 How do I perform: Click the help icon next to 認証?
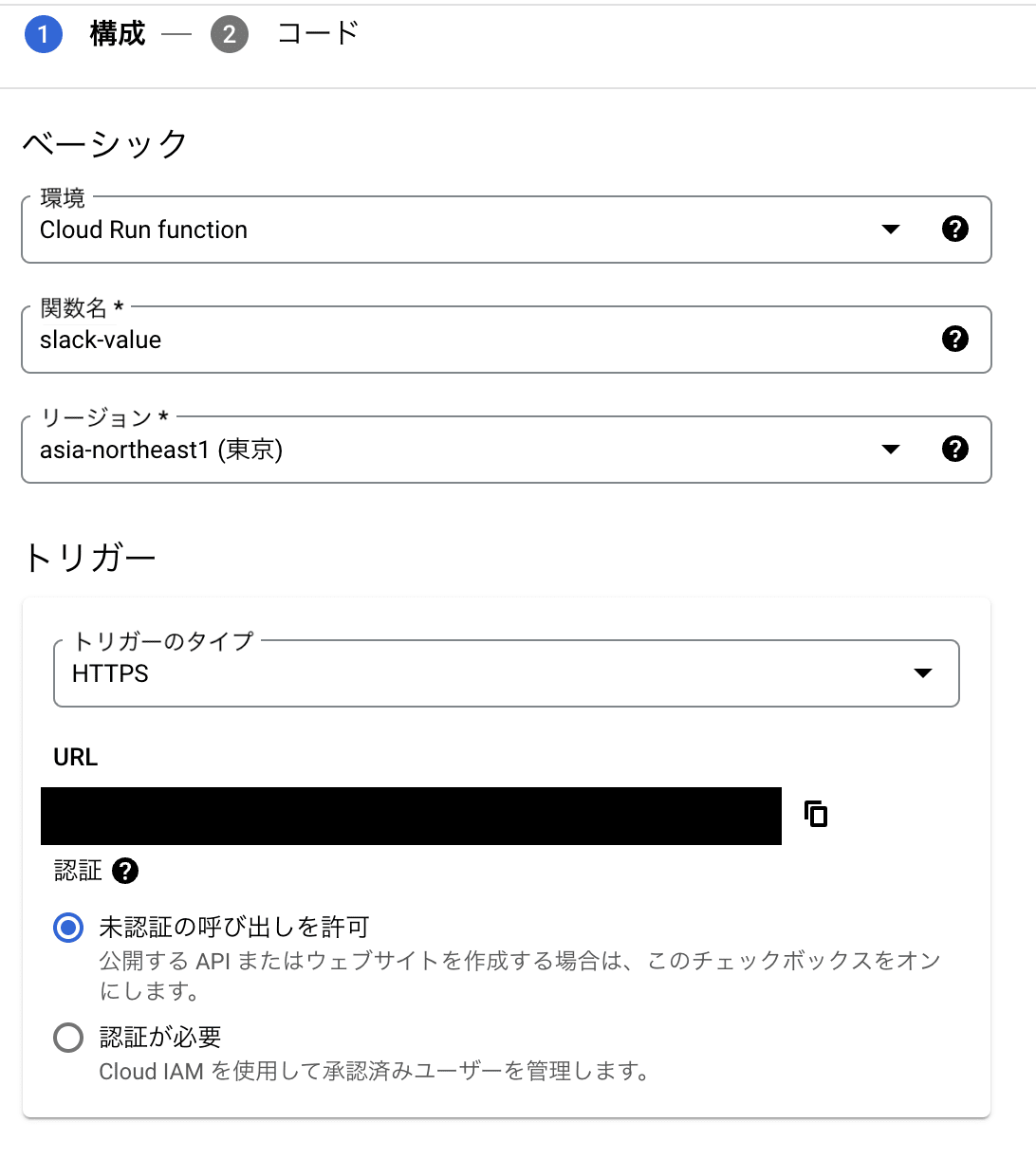(x=125, y=871)
